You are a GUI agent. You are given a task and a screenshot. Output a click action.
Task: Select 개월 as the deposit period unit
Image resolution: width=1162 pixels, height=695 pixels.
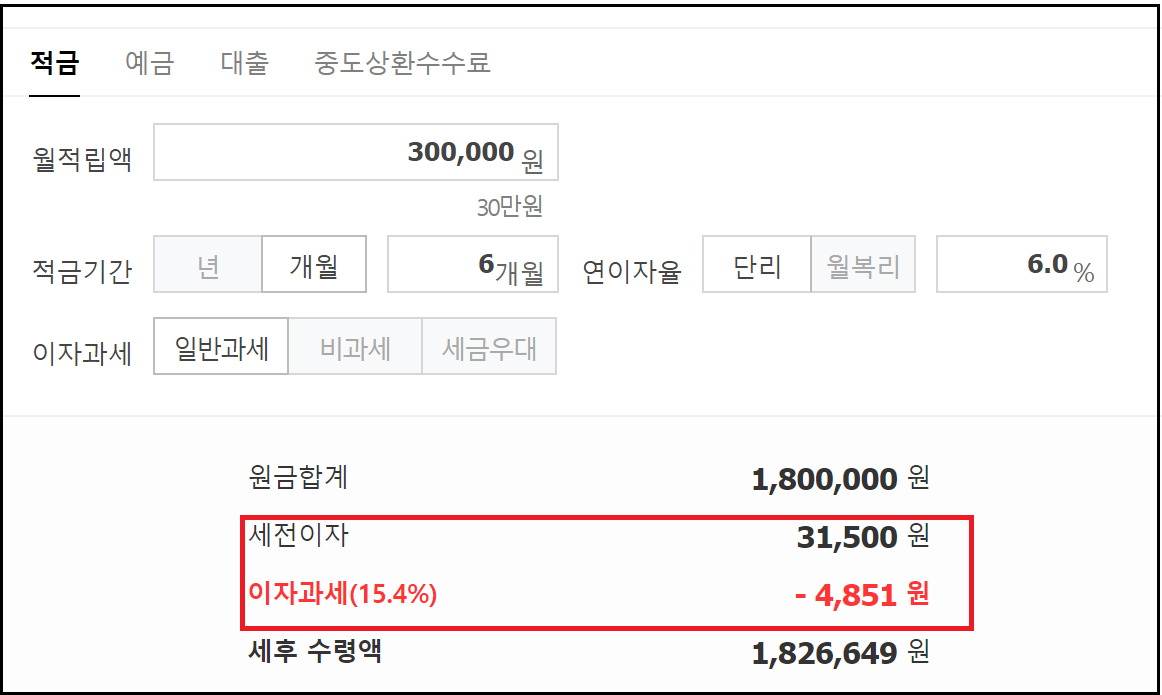click(x=314, y=263)
